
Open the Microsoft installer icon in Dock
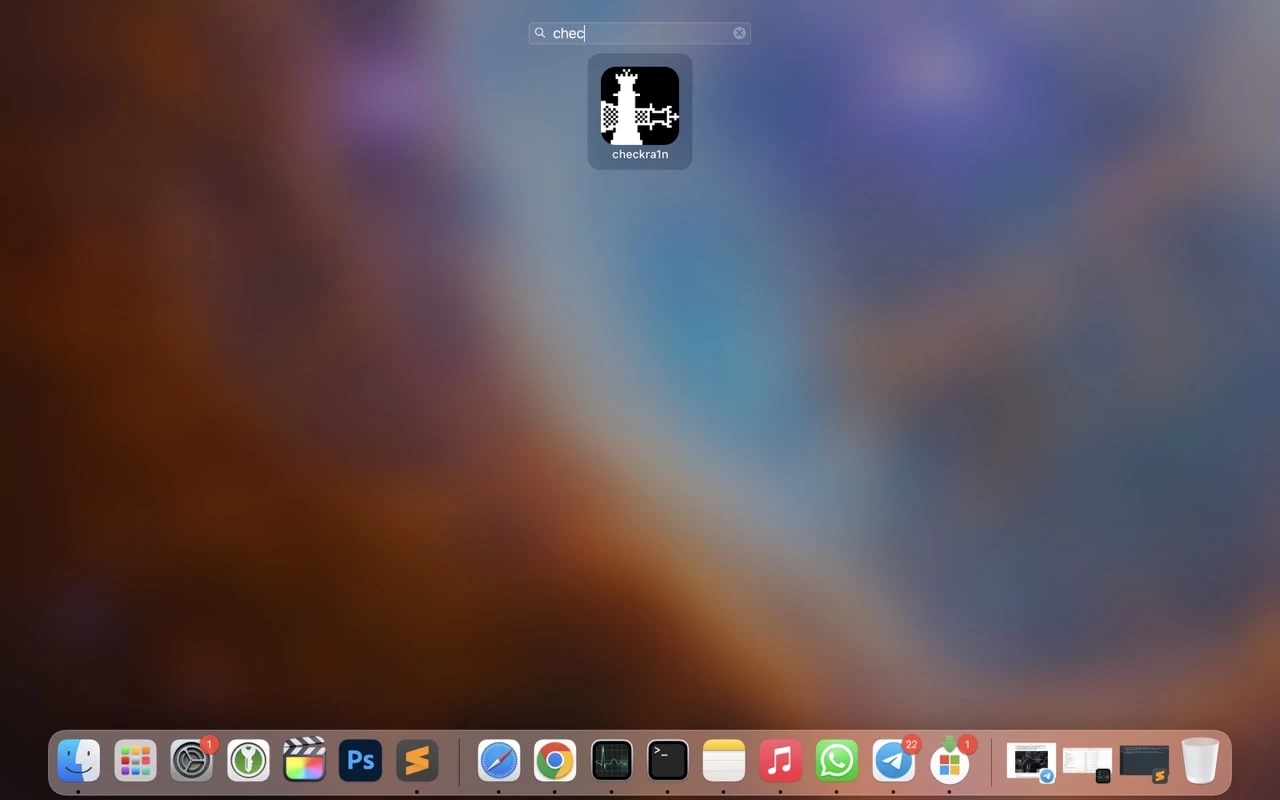point(950,761)
